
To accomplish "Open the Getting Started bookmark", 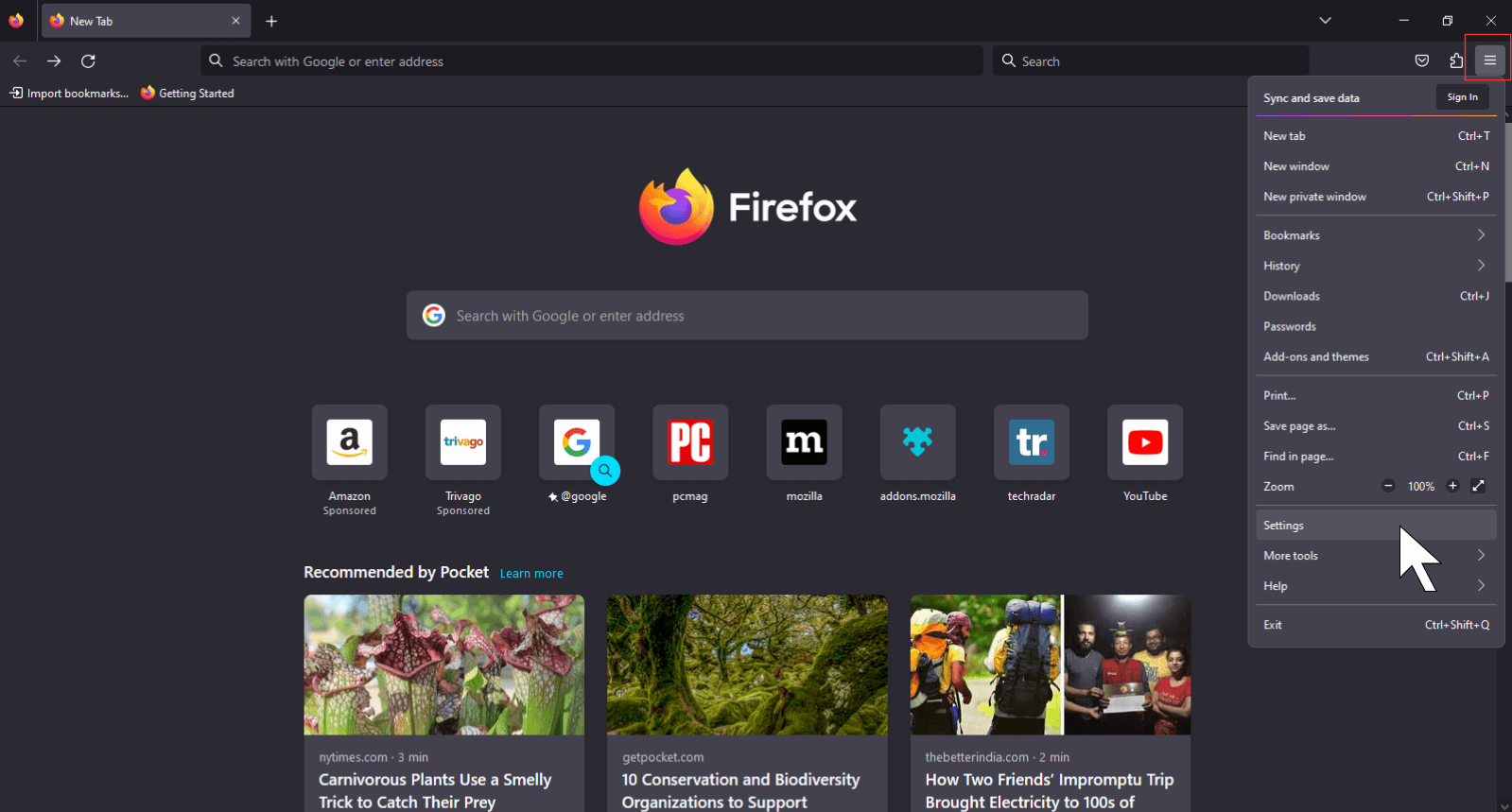I will (x=187, y=93).
